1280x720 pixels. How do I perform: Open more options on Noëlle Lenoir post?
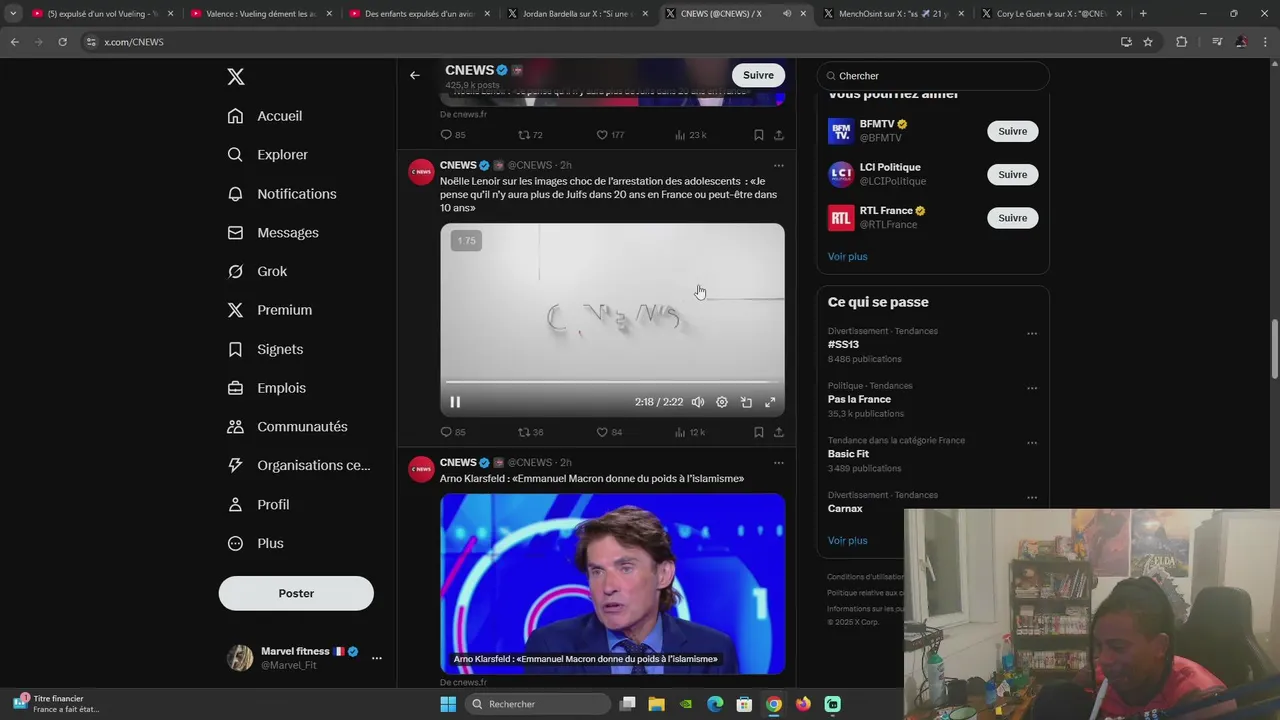pos(778,166)
